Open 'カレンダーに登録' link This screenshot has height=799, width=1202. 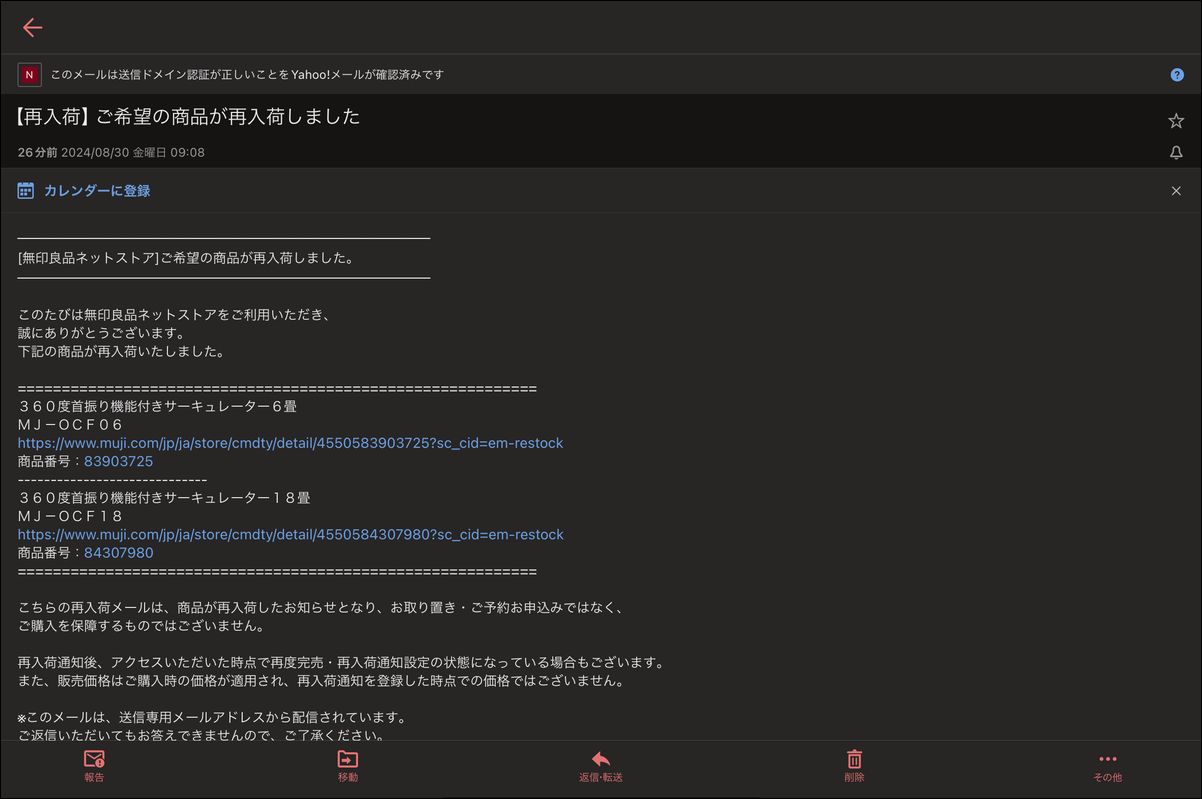pos(97,190)
